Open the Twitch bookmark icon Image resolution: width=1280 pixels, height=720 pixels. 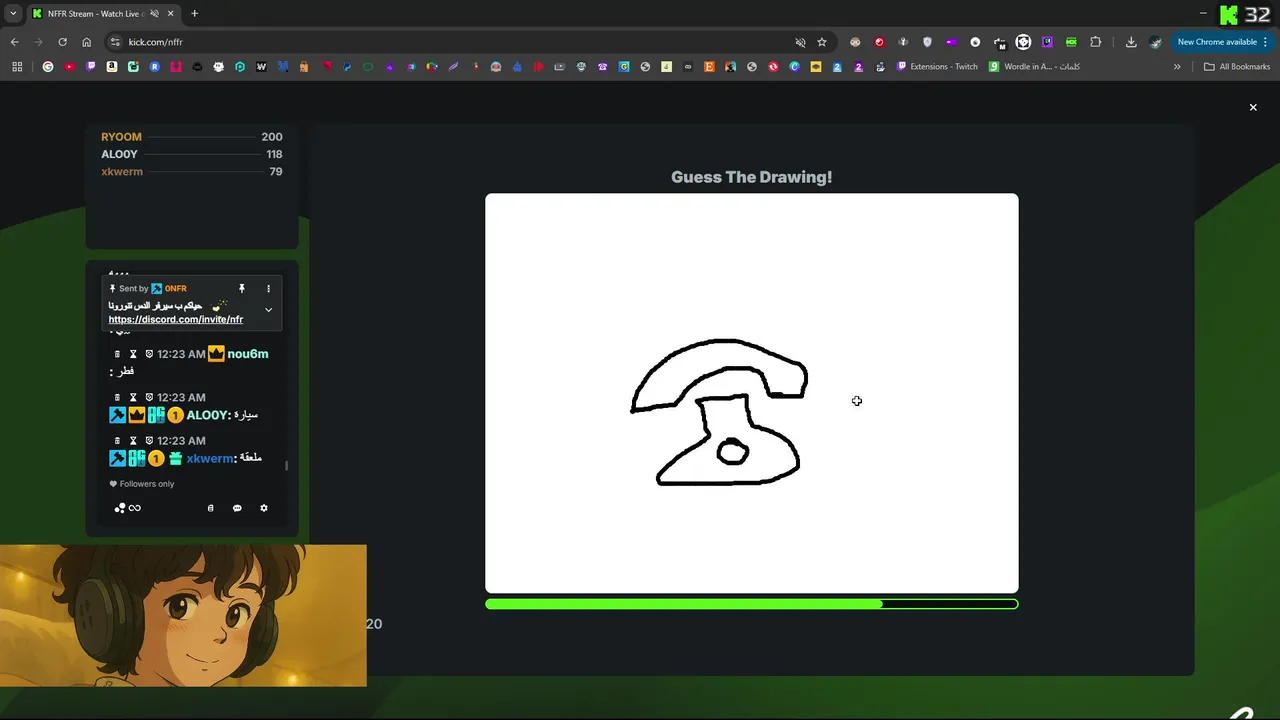pyautogui.click(x=91, y=67)
